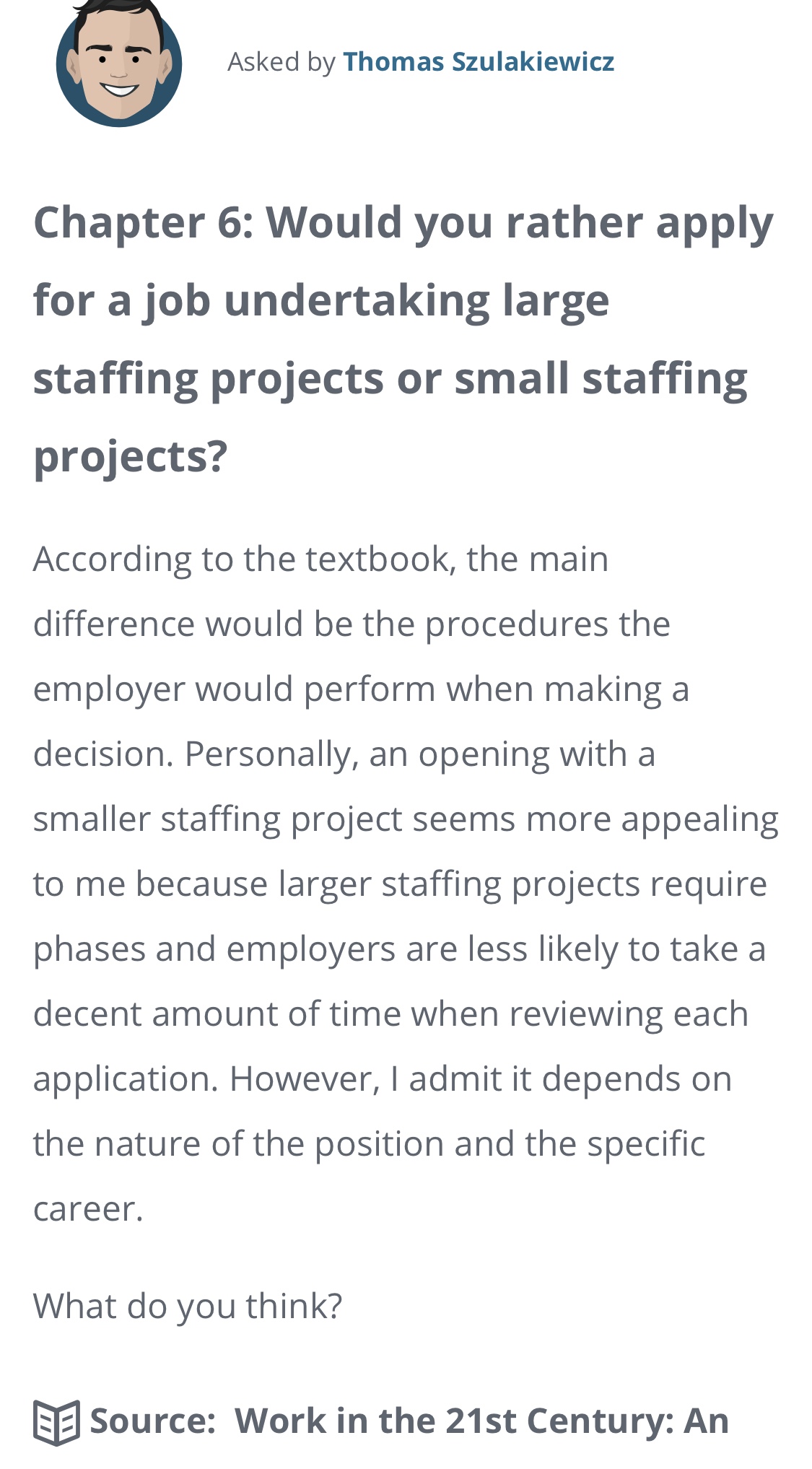This screenshot has height=1469, width=812.
Task: Click the line 'phases and employers are less likely'
Action: [x=399, y=949]
